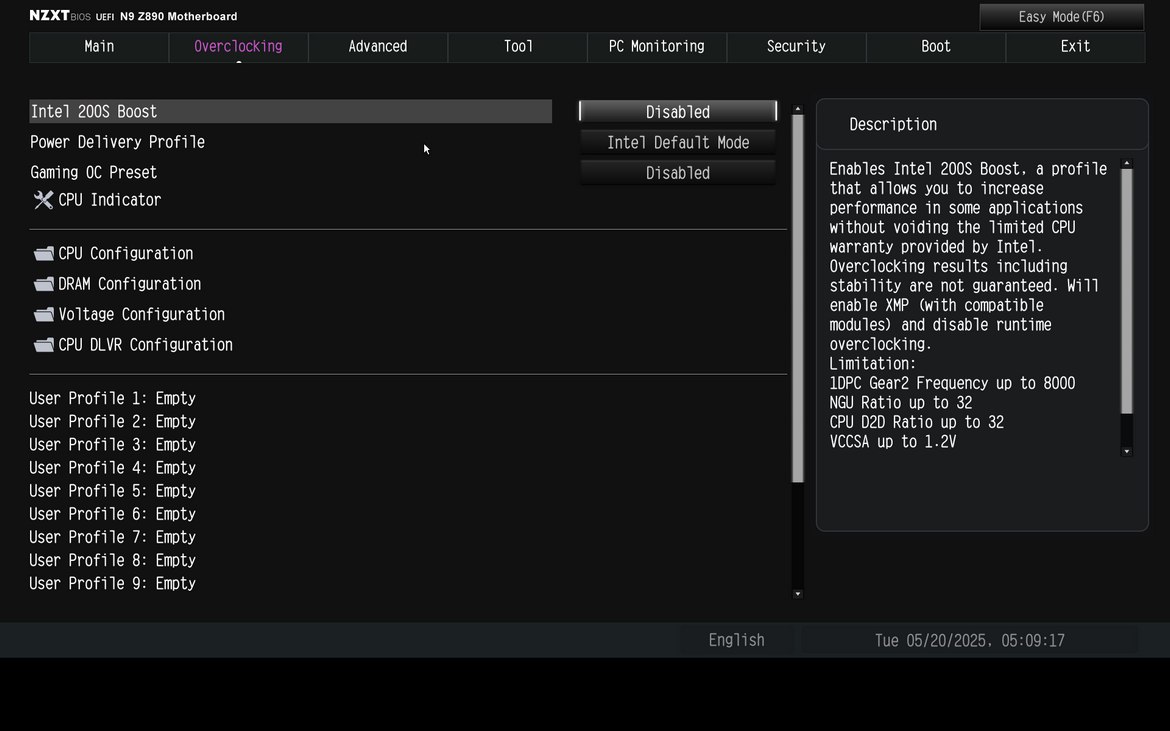Switch to the Advanced tab
This screenshot has width=1170, height=731.
(378, 47)
